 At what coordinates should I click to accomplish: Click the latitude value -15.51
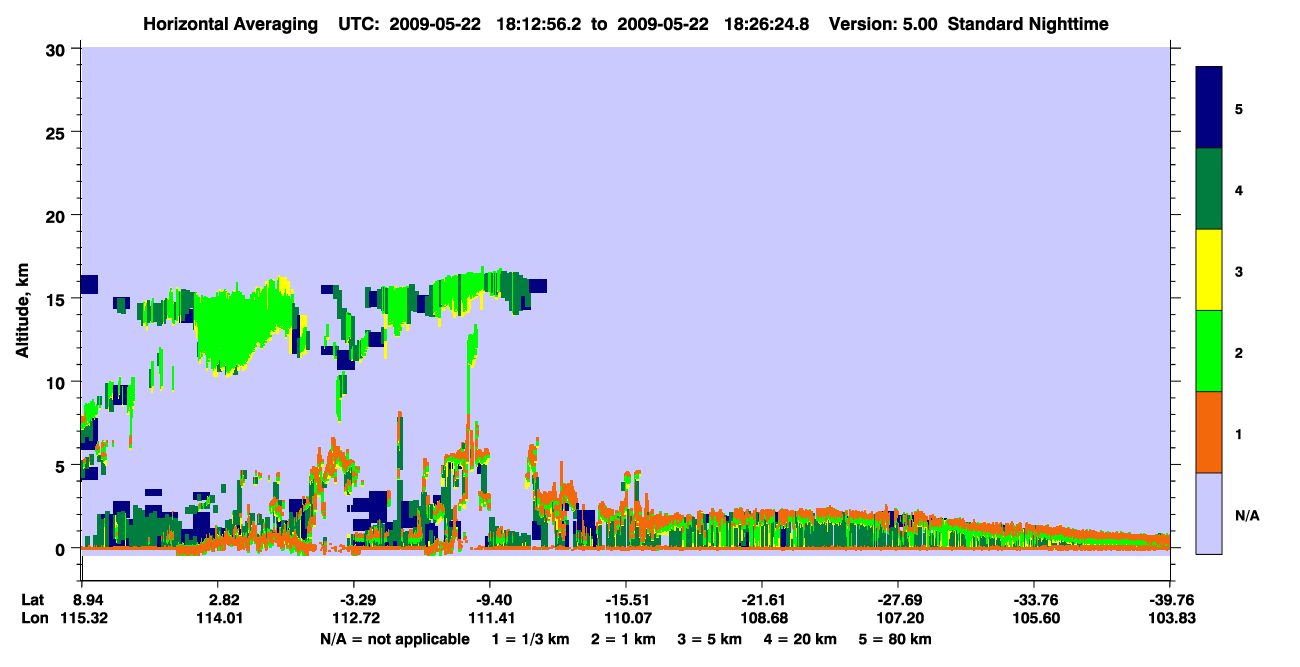click(625, 600)
